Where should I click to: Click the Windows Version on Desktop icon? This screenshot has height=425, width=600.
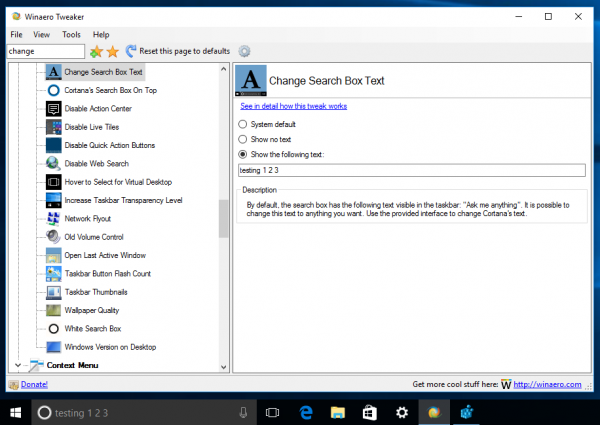pos(54,347)
